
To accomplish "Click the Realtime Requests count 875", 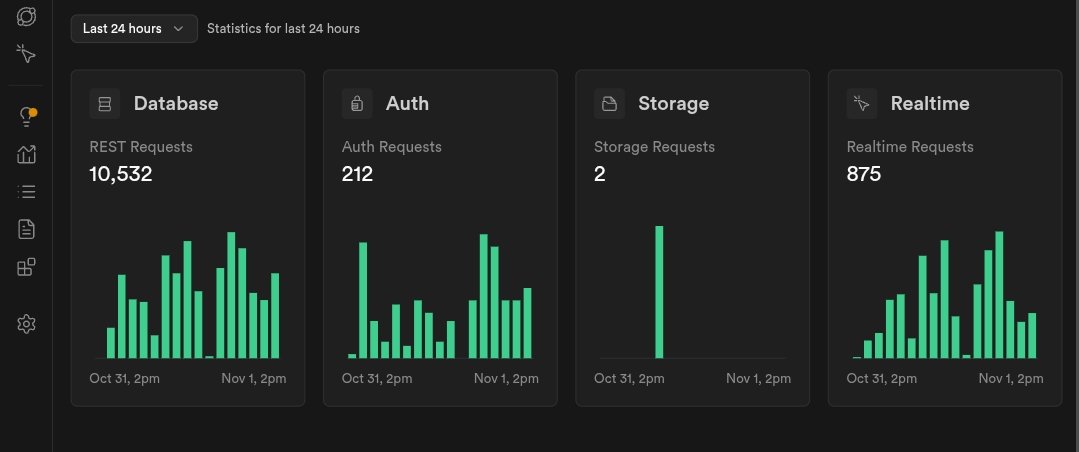I will [x=864, y=174].
